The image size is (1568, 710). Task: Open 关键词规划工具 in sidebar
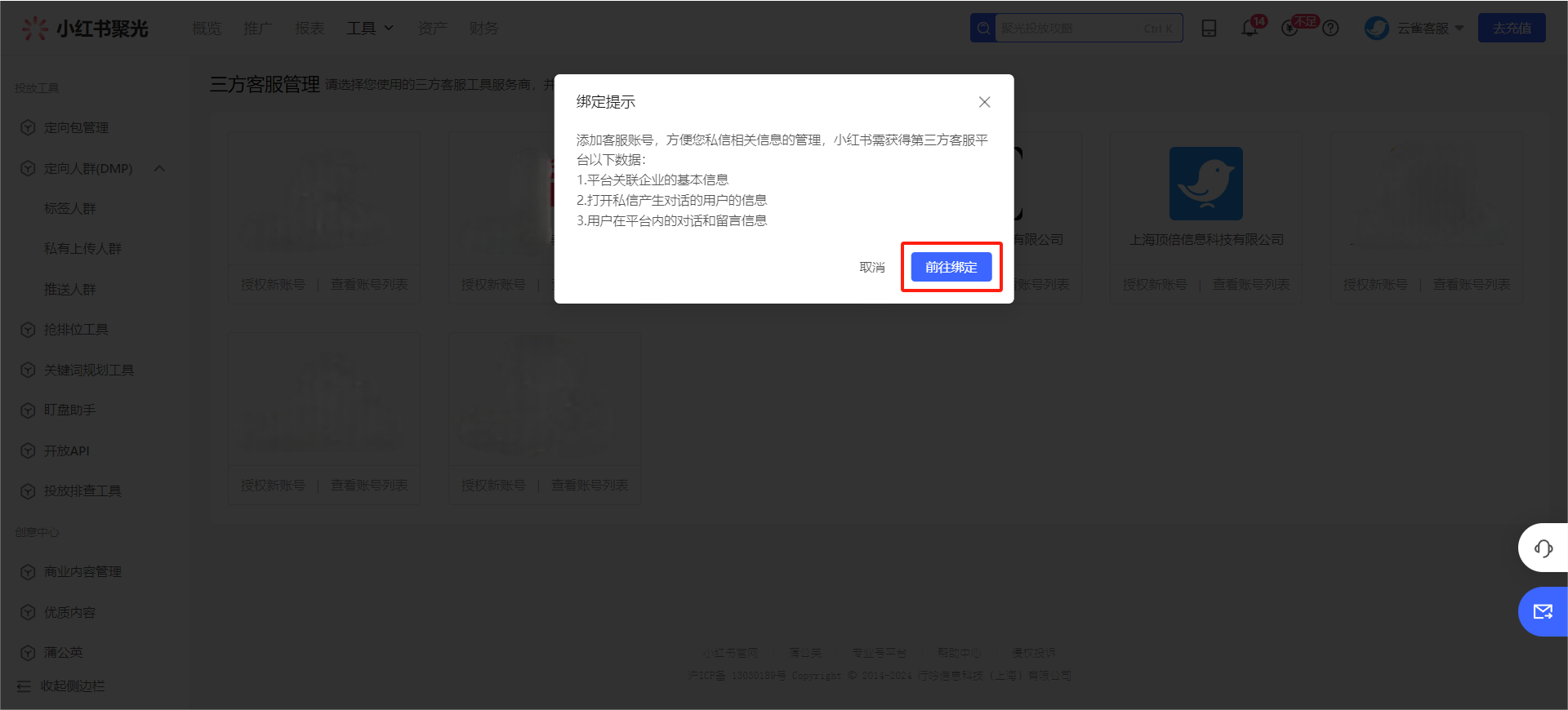point(89,370)
